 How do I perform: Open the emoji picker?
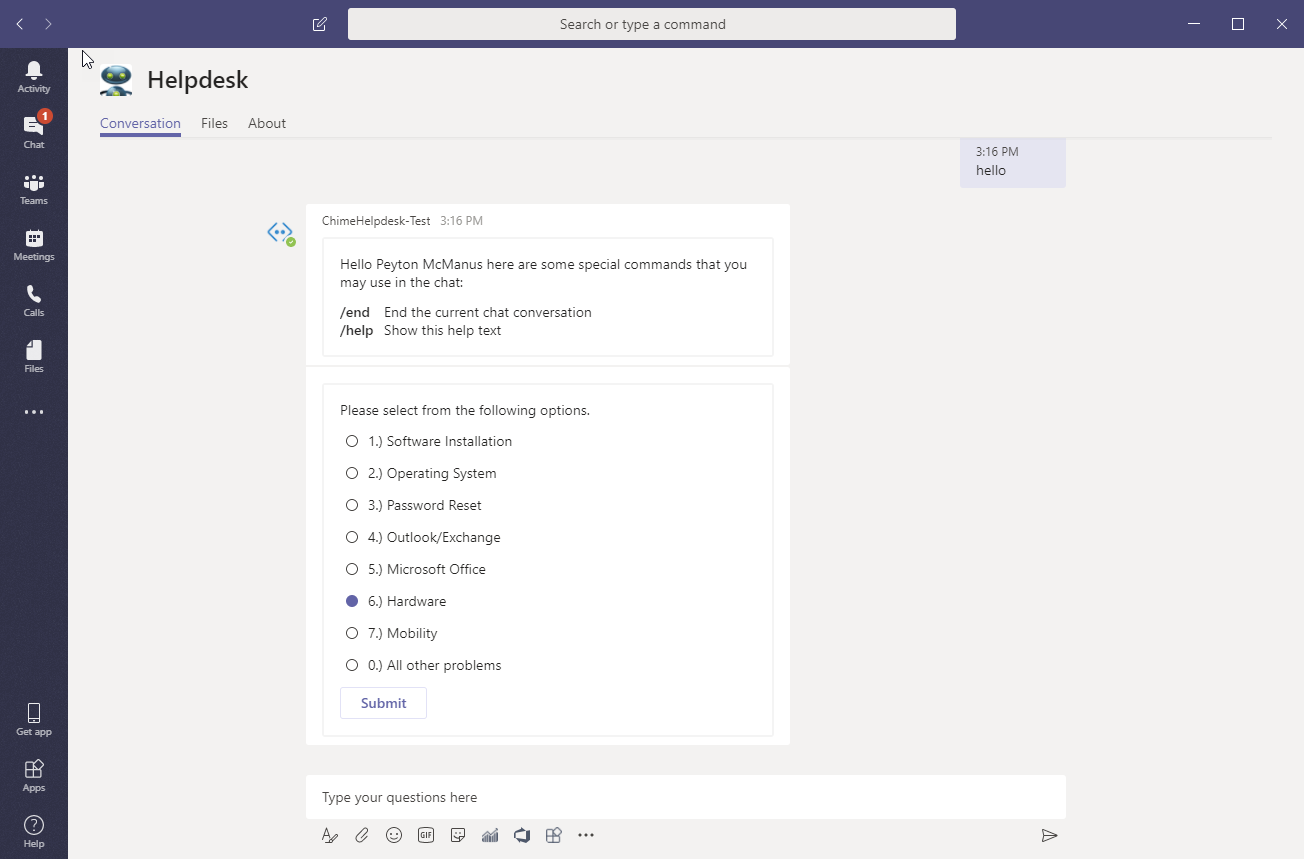394,835
